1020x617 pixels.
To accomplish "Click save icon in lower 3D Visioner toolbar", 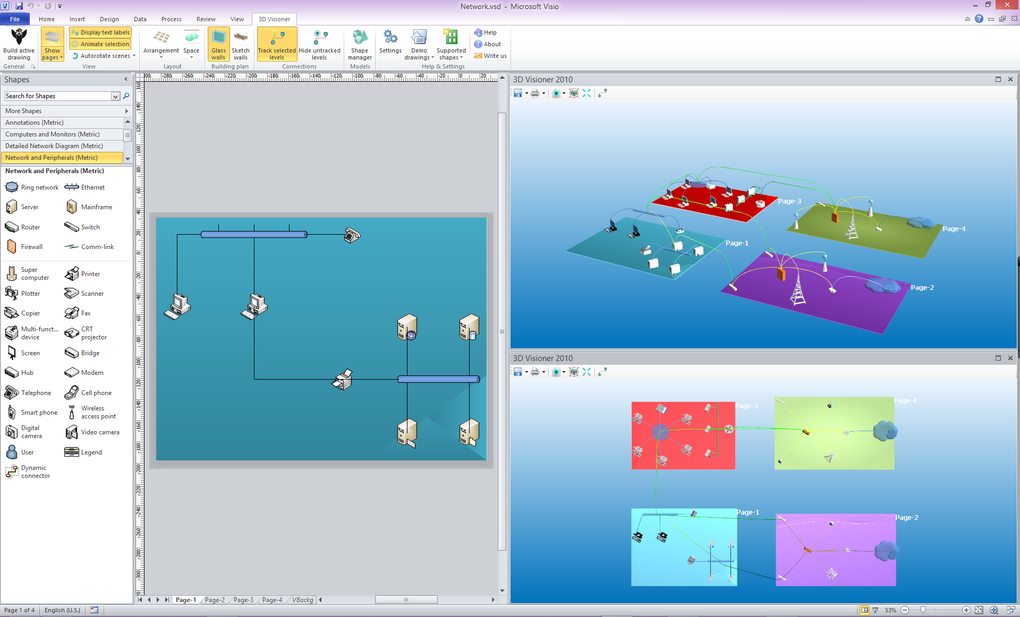I will pos(518,372).
